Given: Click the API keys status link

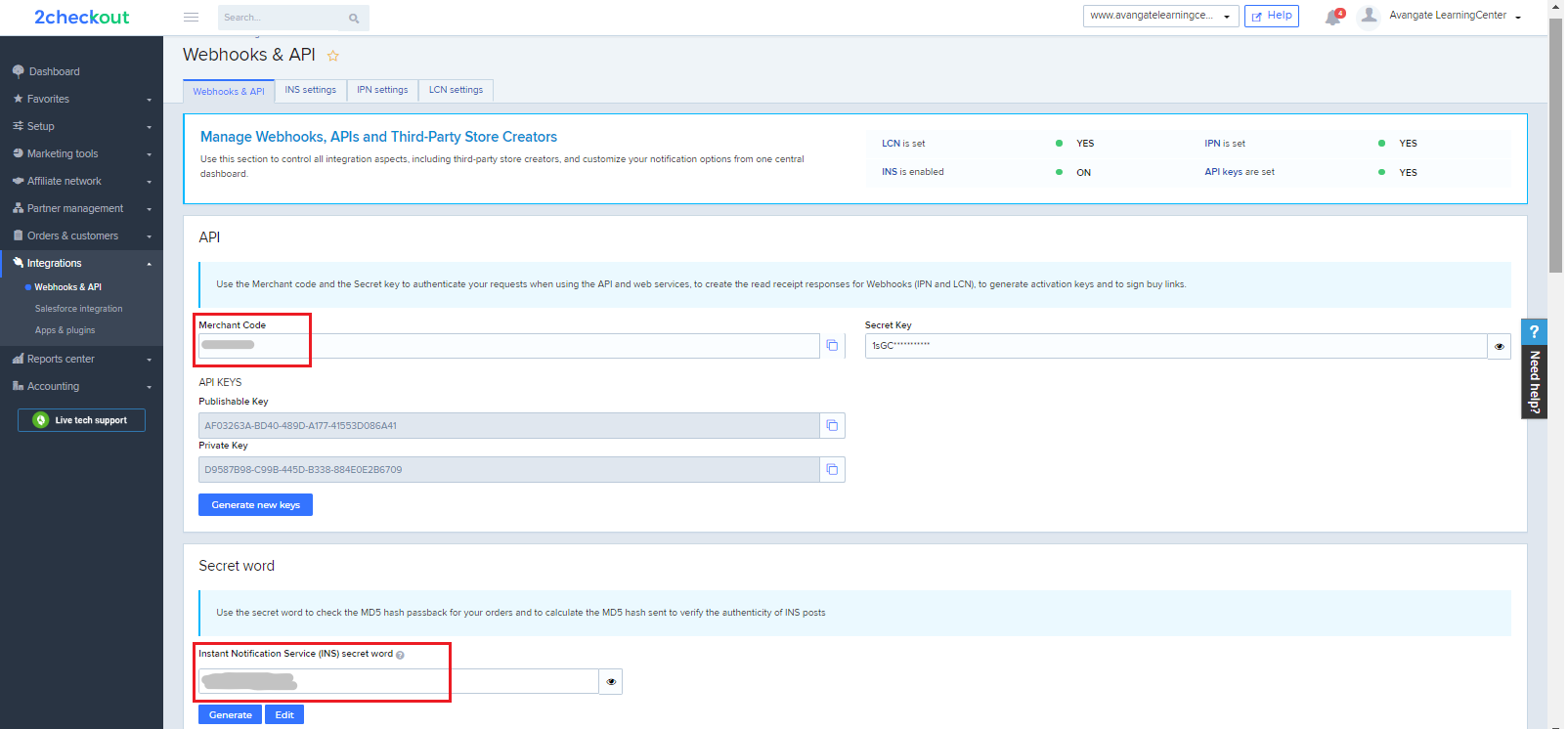Looking at the screenshot, I should click(x=1223, y=172).
